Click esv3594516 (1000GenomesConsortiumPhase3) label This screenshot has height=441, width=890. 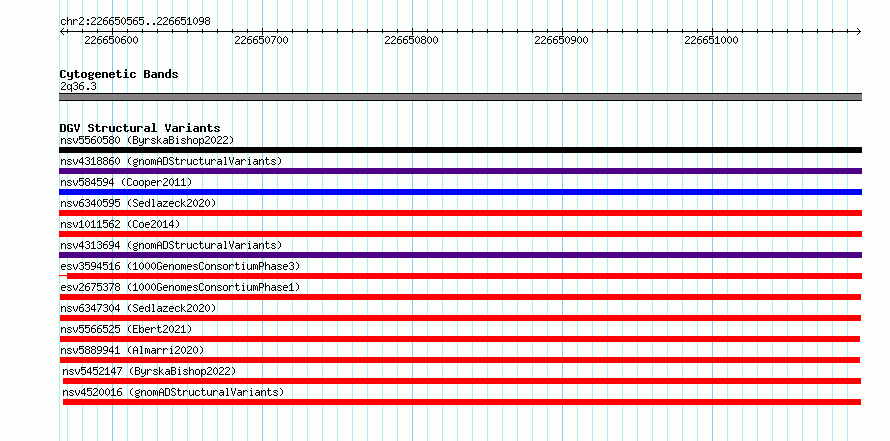pos(180,266)
